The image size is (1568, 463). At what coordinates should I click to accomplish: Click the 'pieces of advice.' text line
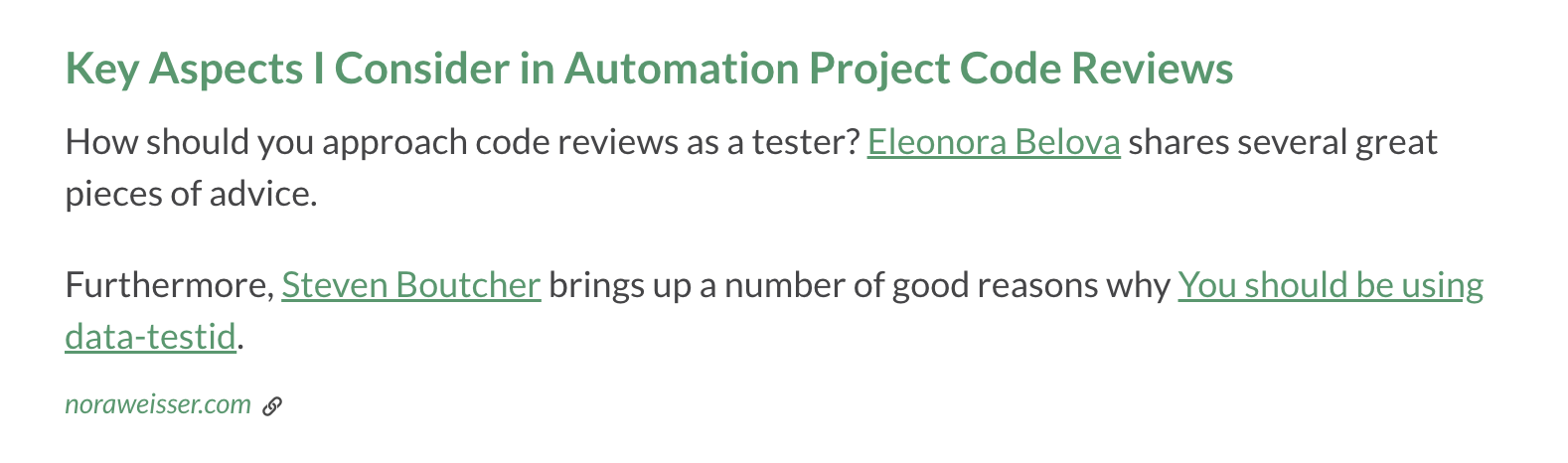192,194
